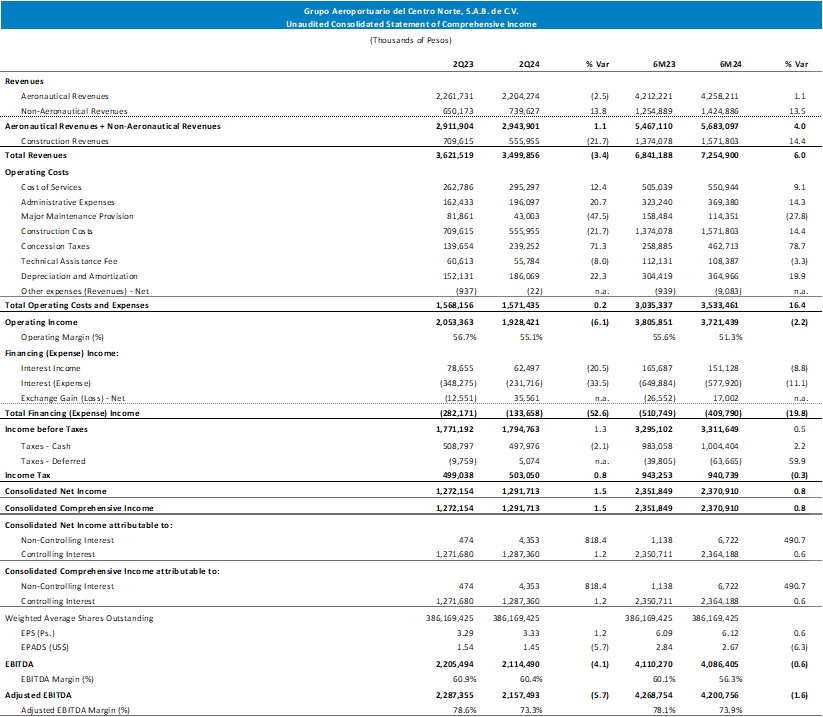The height and width of the screenshot is (717, 823).
Task: Click the 2Q23 column header
Action: 463,63
